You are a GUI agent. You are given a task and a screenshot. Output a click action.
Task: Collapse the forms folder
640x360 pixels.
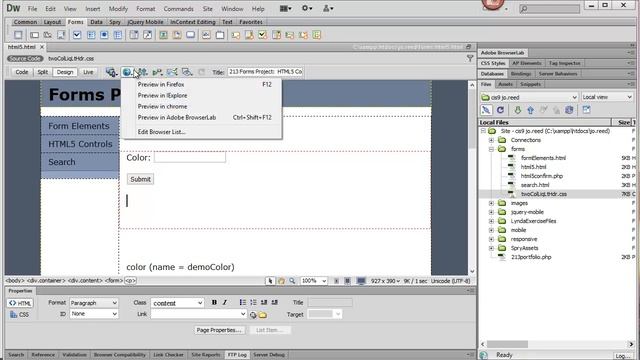point(491,149)
